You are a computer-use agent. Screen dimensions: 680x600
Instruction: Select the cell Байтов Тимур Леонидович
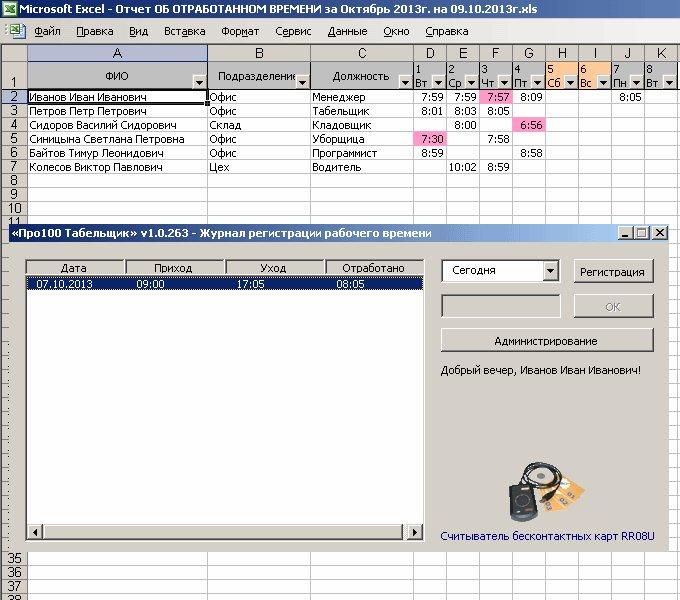tap(118, 153)
